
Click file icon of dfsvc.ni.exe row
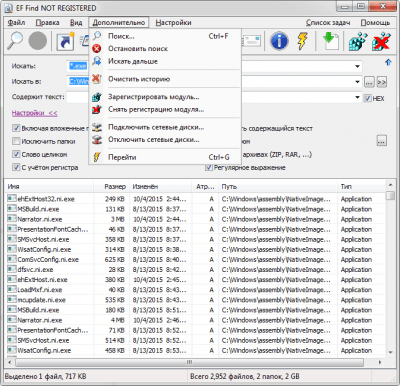12,269
